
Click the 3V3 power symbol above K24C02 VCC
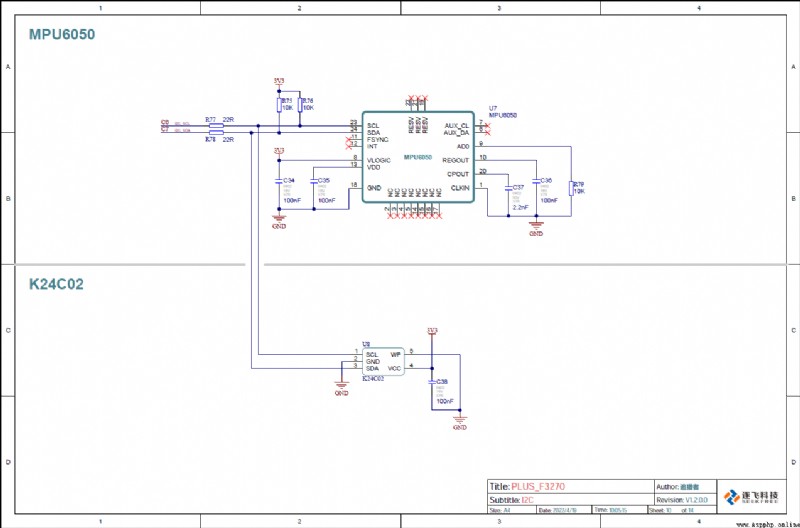pyautogui.click(x=432, y=331)
